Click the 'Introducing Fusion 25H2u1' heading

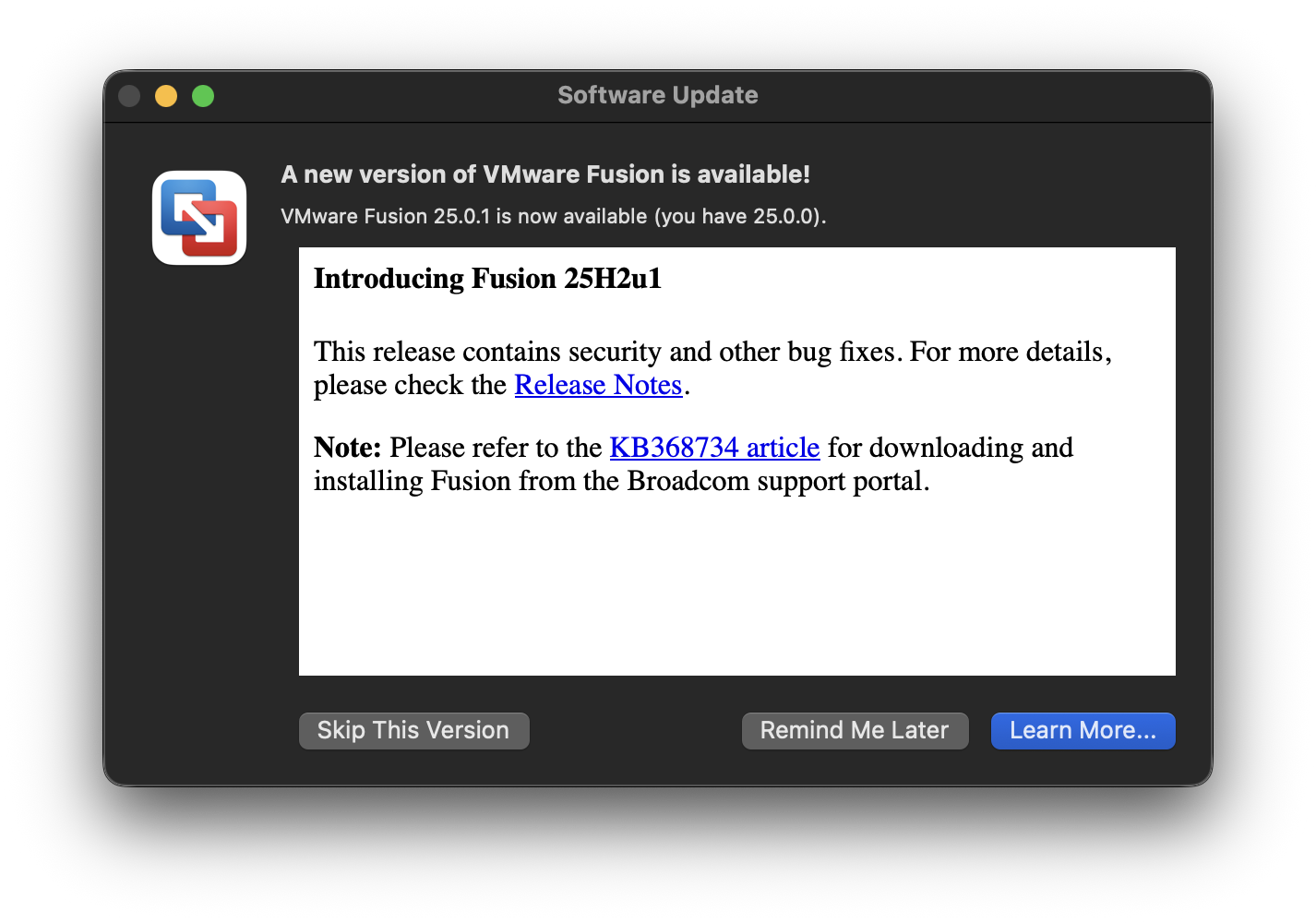(487, 279)
